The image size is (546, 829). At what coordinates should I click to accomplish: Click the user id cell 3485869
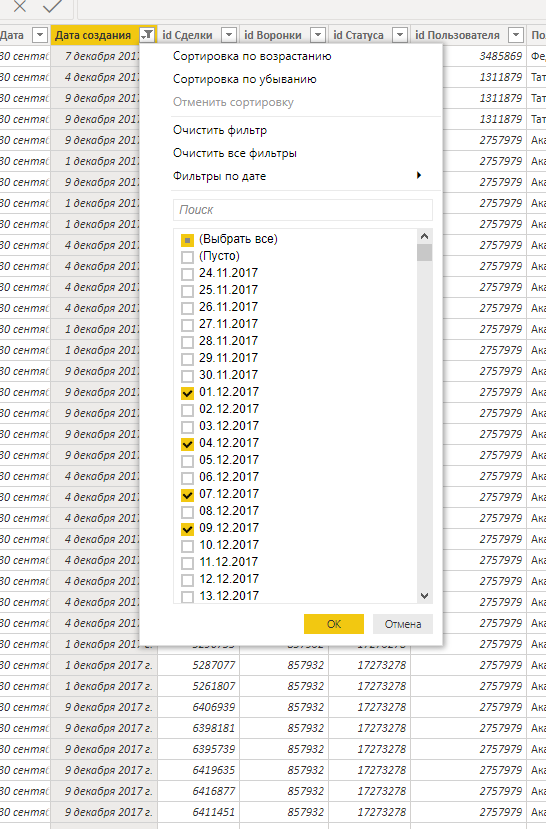click(x=484, y=56)
